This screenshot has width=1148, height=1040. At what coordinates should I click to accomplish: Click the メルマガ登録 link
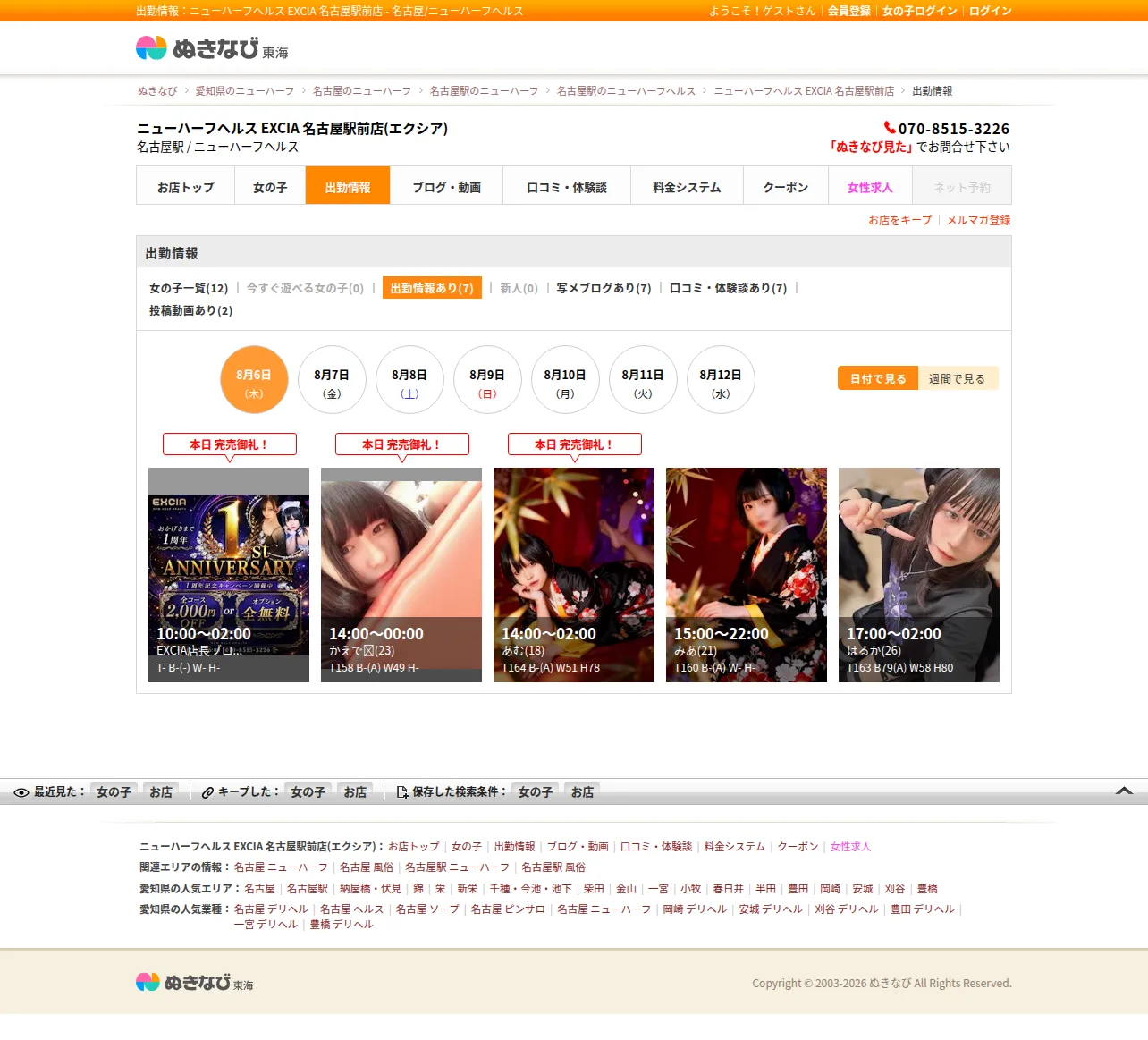pos(979,220)
